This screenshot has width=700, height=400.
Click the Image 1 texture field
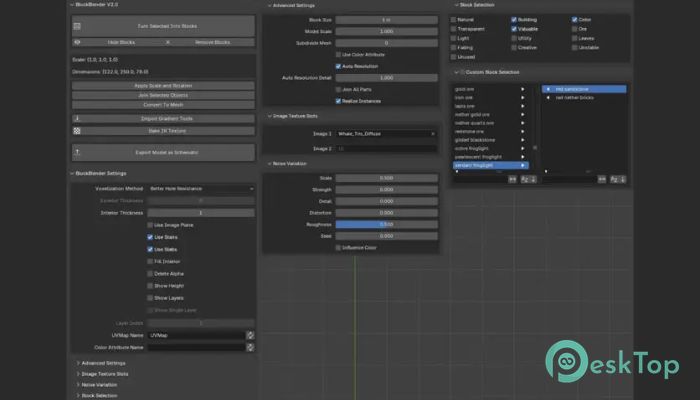(387, 133)
